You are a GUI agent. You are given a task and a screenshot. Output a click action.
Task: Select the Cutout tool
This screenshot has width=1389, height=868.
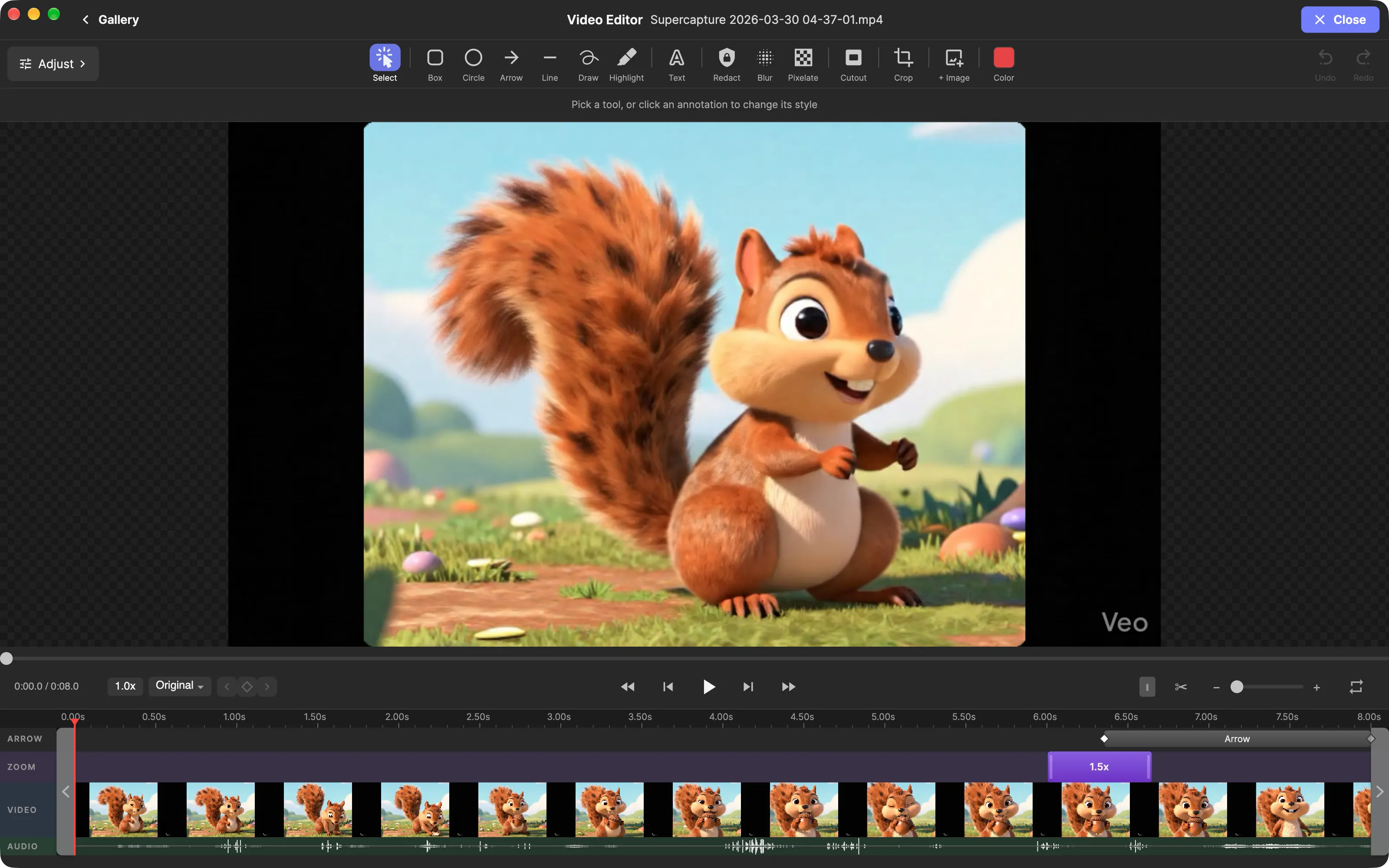point(853,63)
